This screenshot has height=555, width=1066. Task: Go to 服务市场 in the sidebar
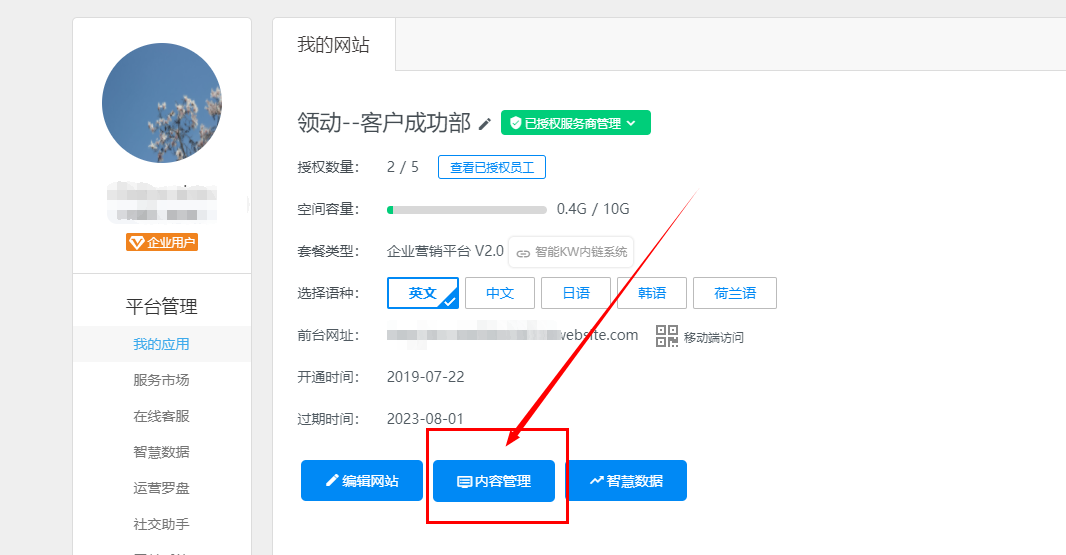(x=161, y=380)
